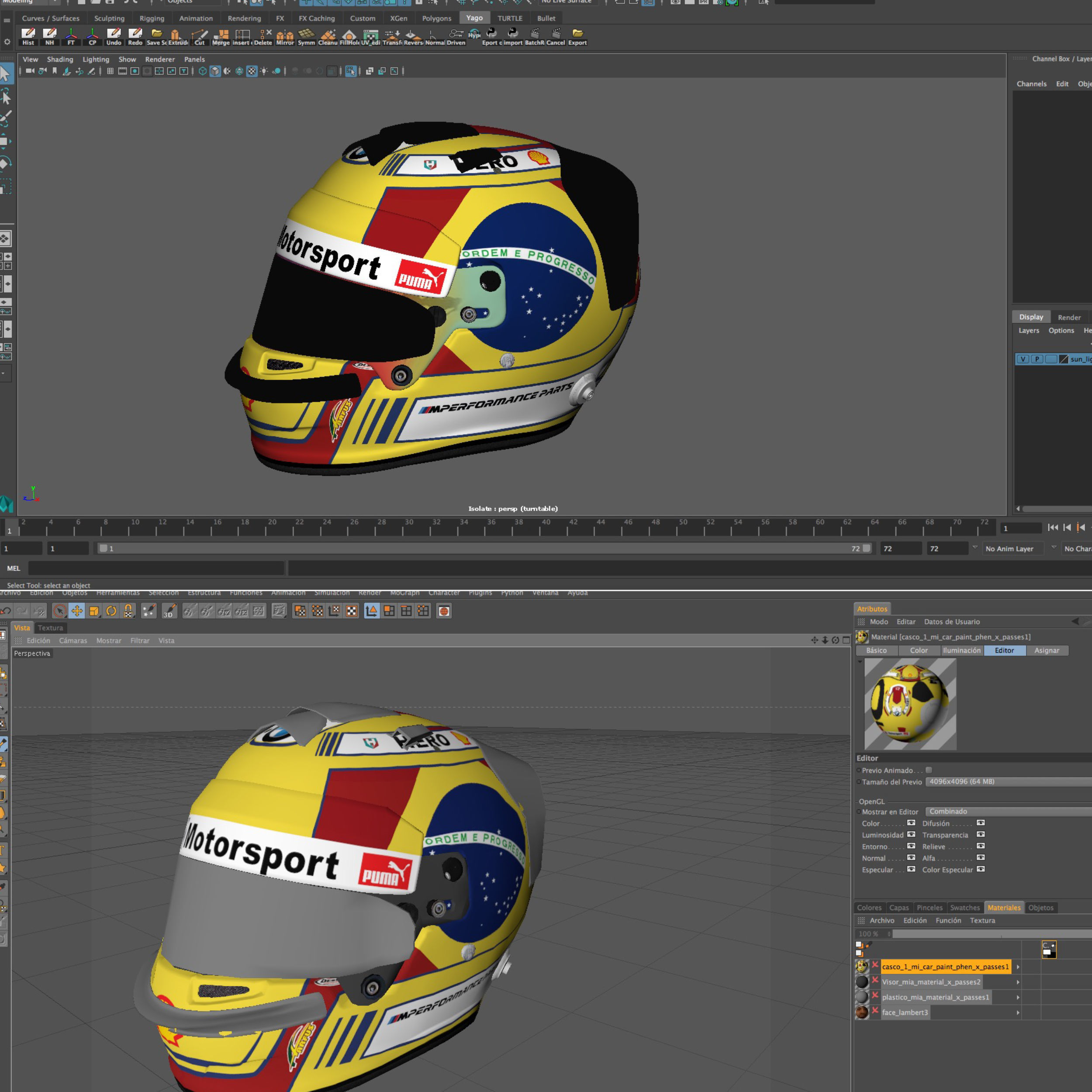The image size is (1092, 1092).
Task: Toggle V visibility on sun_light layer
Action: 1023,359
